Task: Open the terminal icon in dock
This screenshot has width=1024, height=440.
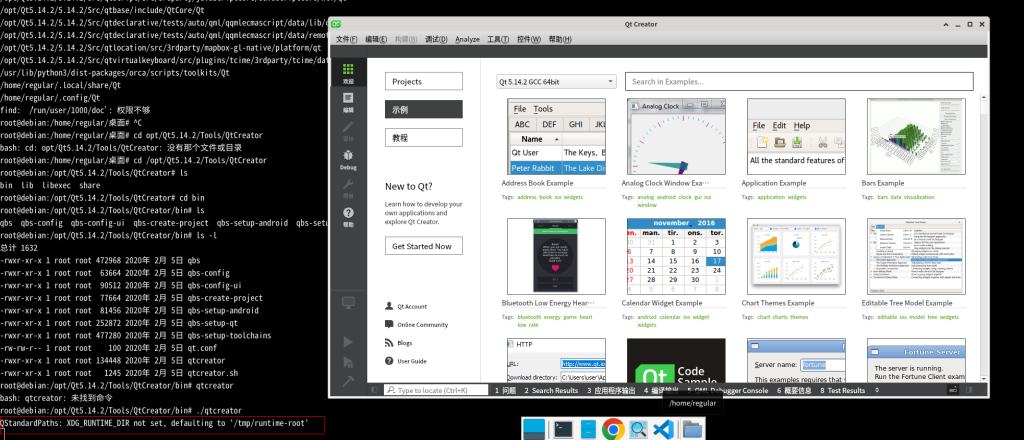Action: 565,429
